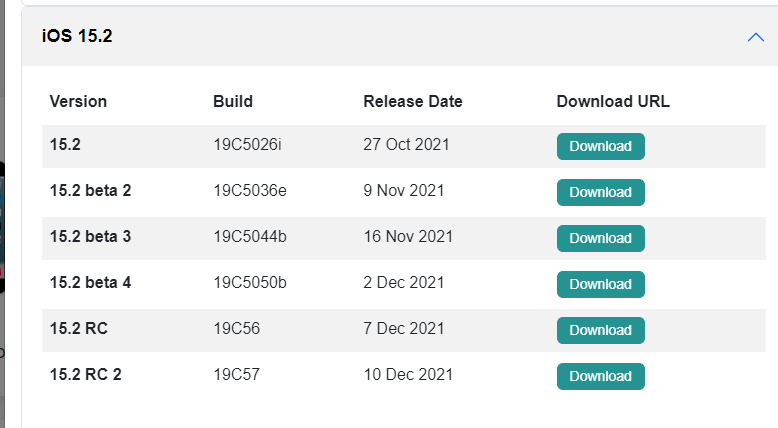Collapse the iOS 15.2 section chevron
778x428 pixels.
[x=755, y=37]
